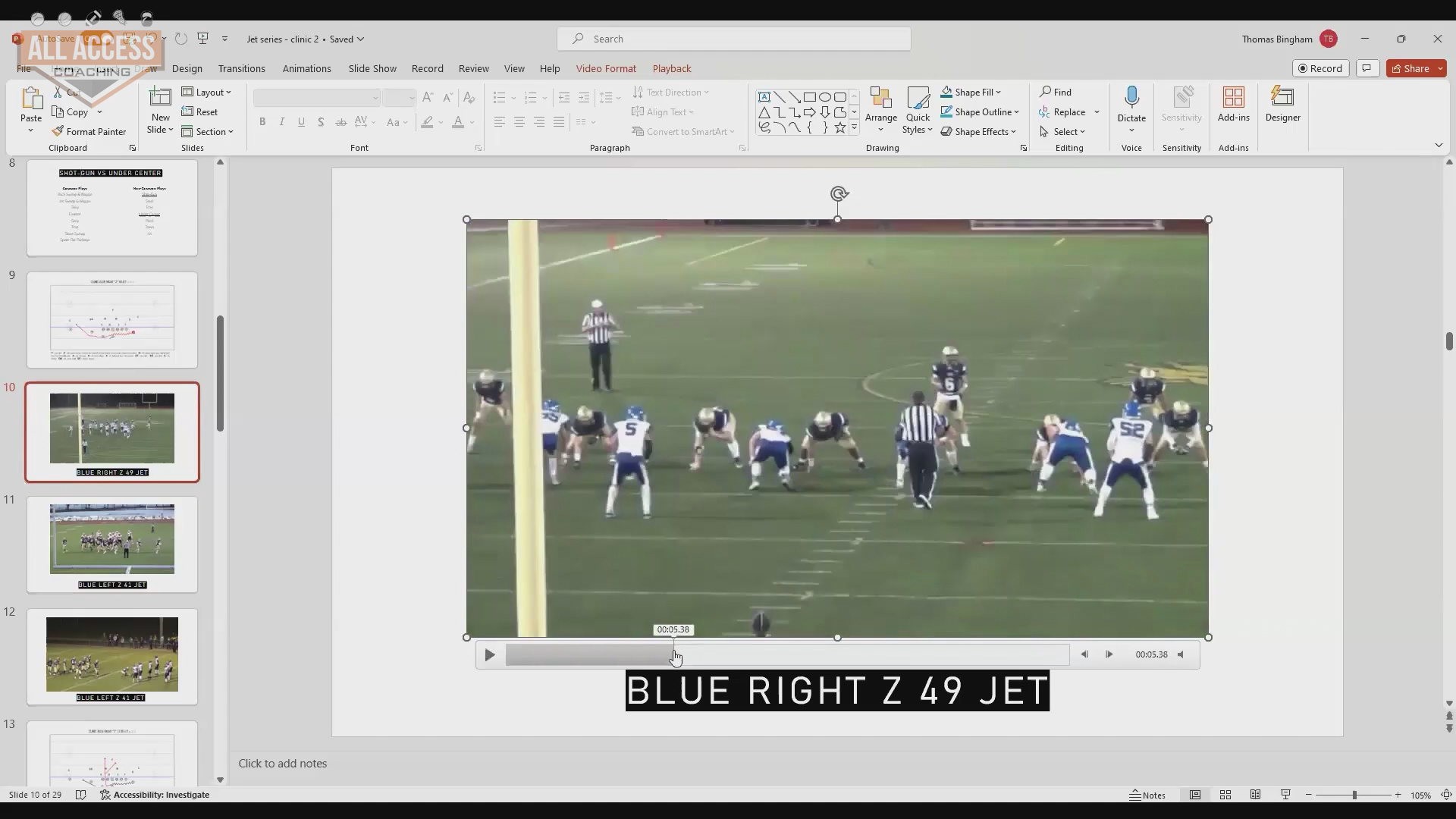Click the Find button

coord(1056,92)
